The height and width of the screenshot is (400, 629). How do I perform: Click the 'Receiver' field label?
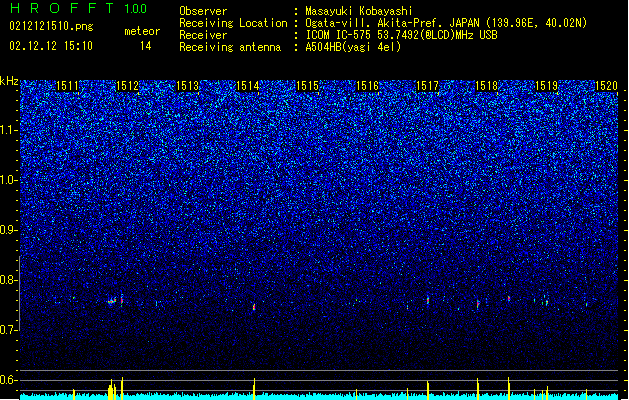point(203,35)
